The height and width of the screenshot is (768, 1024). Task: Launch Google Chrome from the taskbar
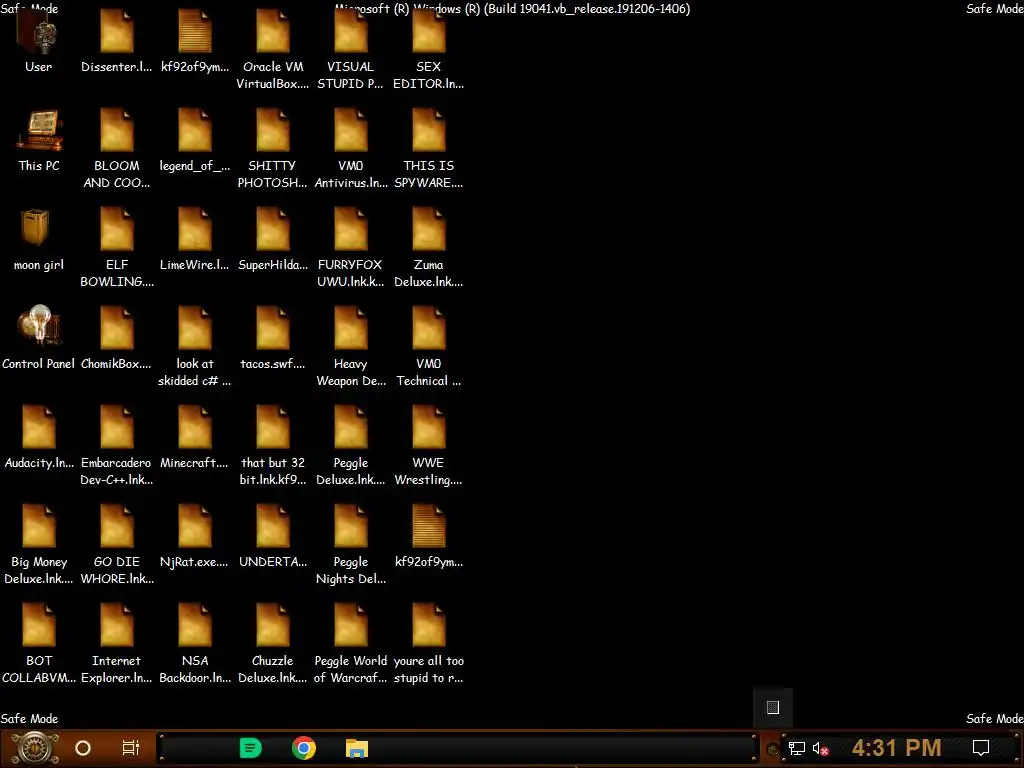pos(304,748)
